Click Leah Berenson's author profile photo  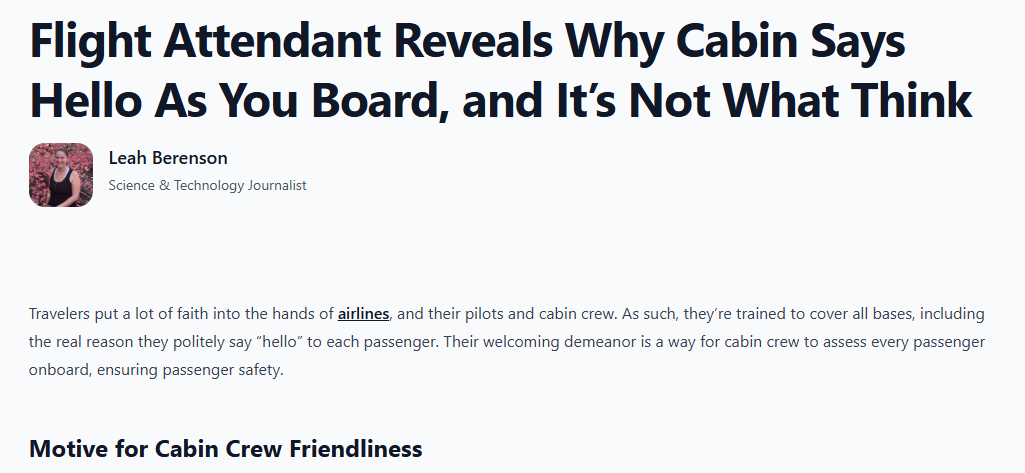click(x=61, y=175)
